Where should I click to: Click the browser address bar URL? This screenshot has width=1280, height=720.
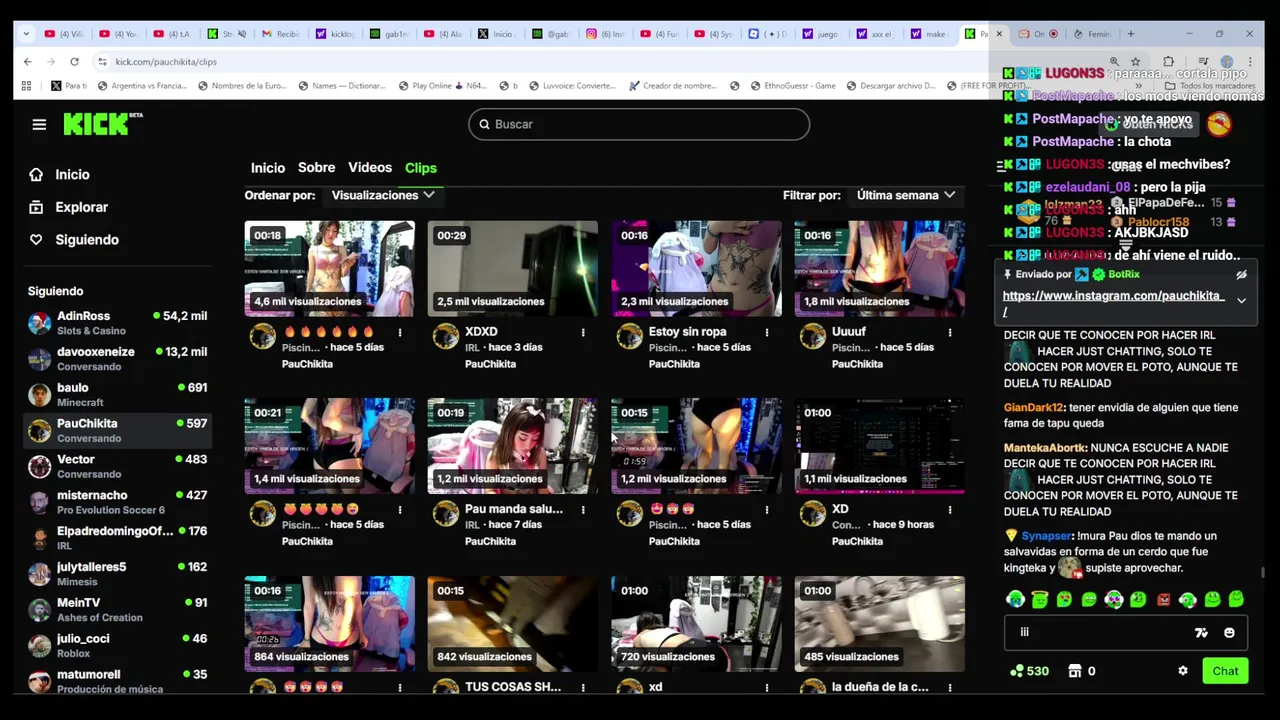point(166,62)
